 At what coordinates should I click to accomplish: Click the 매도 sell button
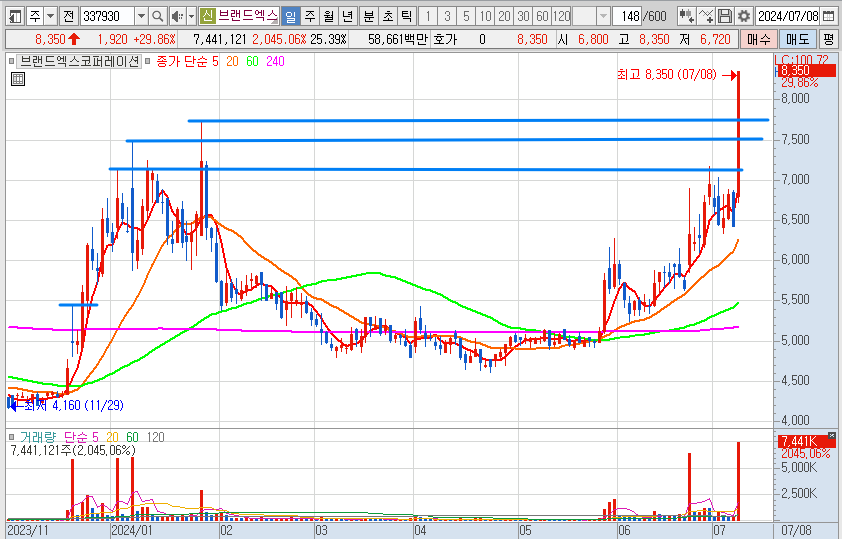click(797, 39)
